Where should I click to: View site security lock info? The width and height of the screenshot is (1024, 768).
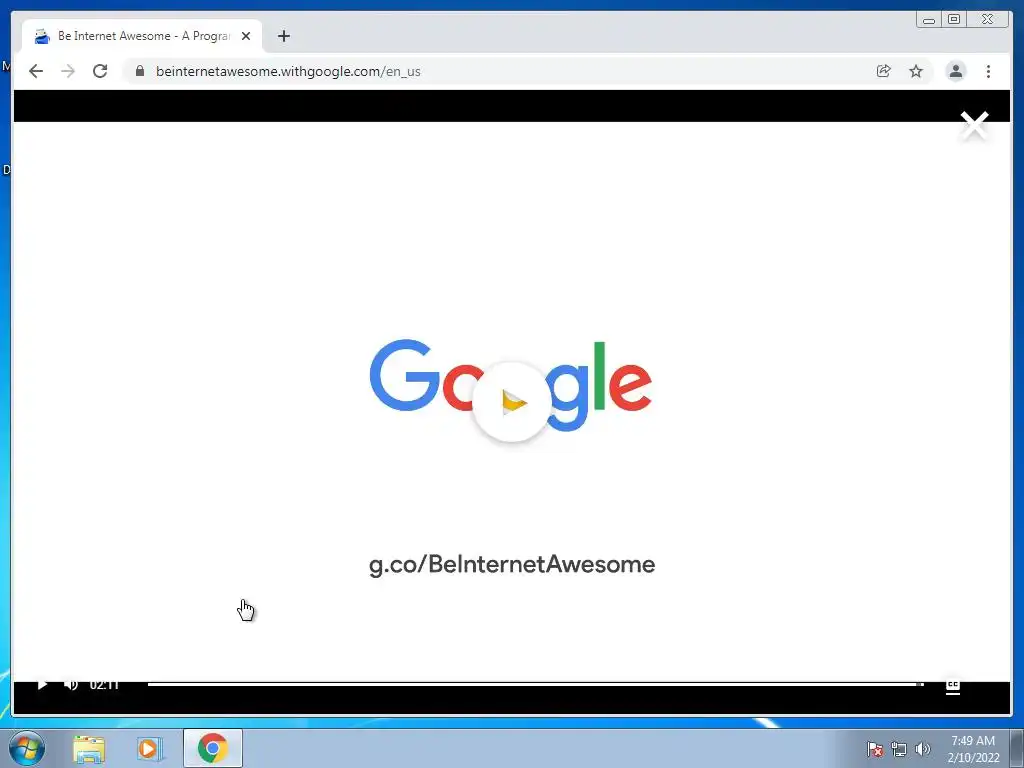point(140,71)
